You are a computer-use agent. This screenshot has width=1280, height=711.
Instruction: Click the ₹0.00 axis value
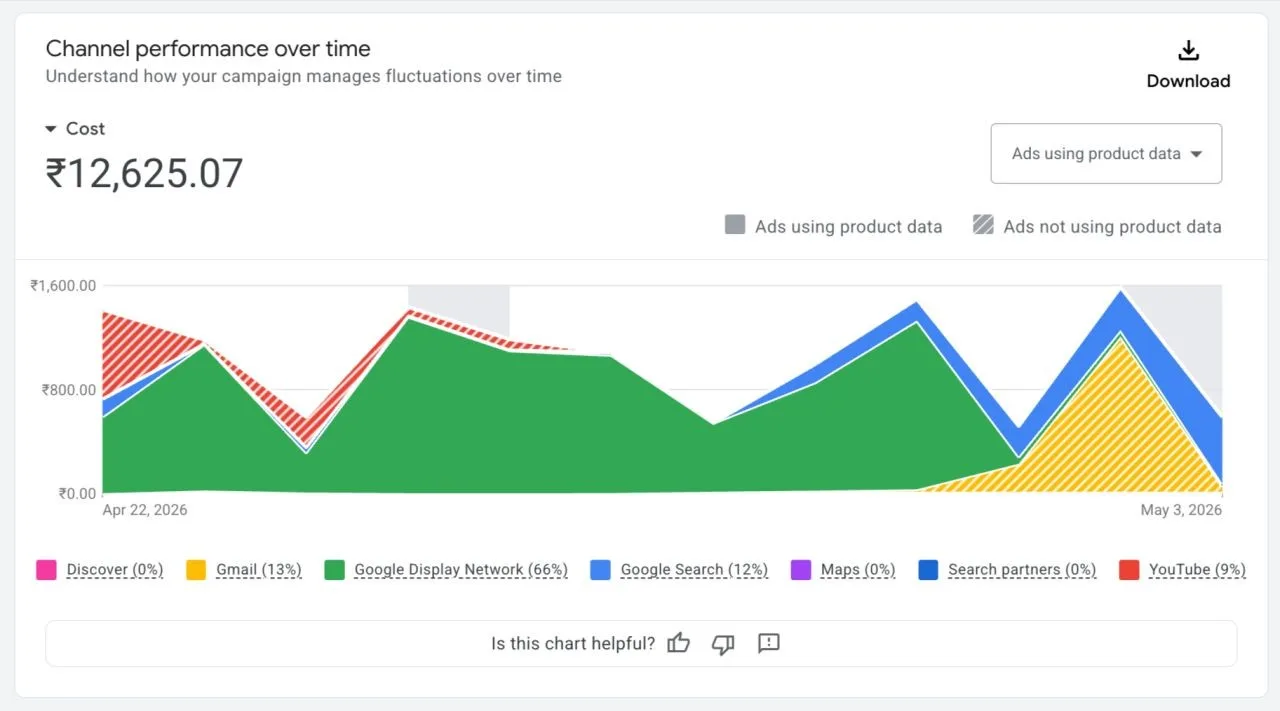coord(77,493)
